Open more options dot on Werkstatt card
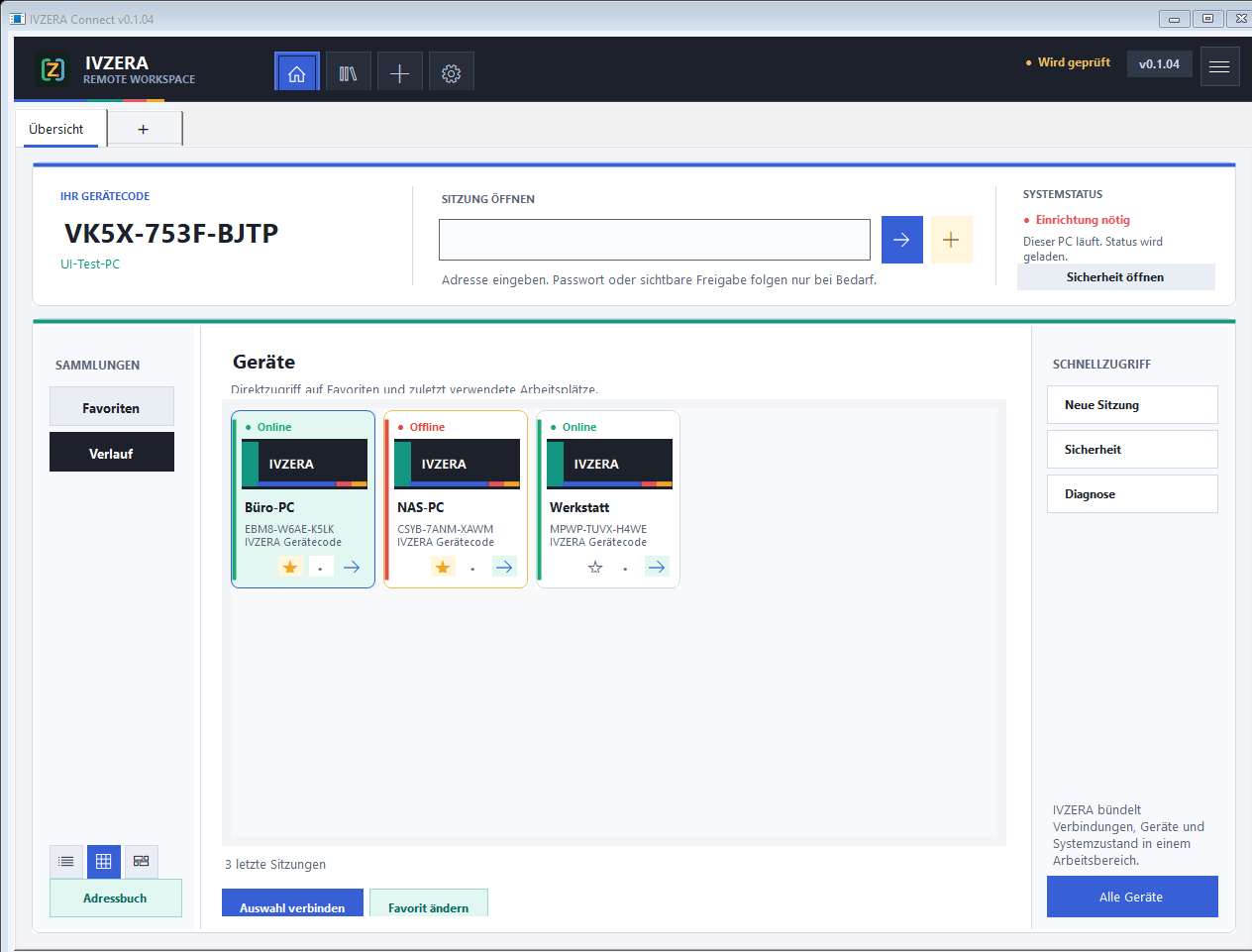Viewport: 1252px width, 952px height. [625, 567]
